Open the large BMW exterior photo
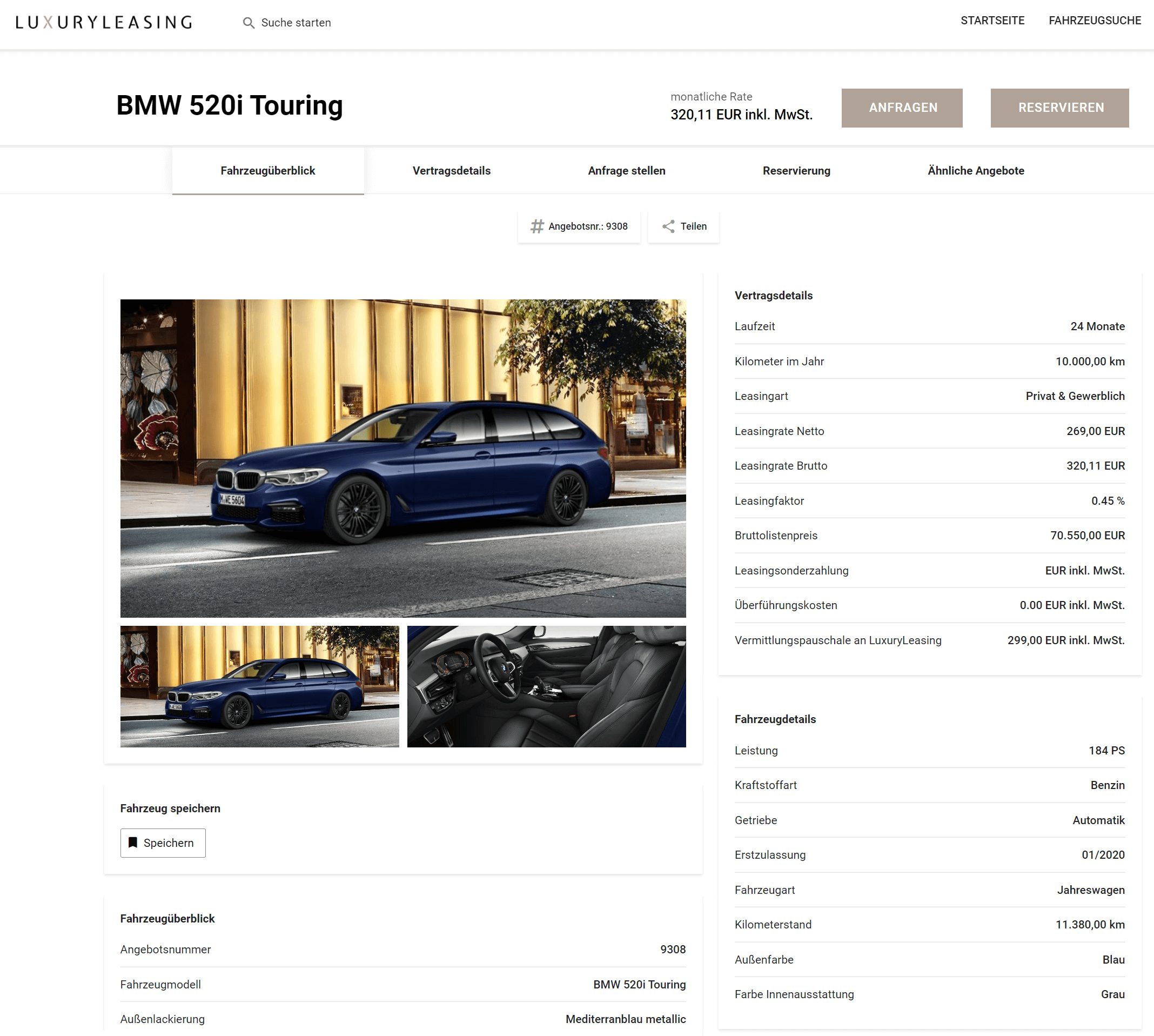Image resolution: width=1154 pixels, height=1036 pixels. (403, 458)
